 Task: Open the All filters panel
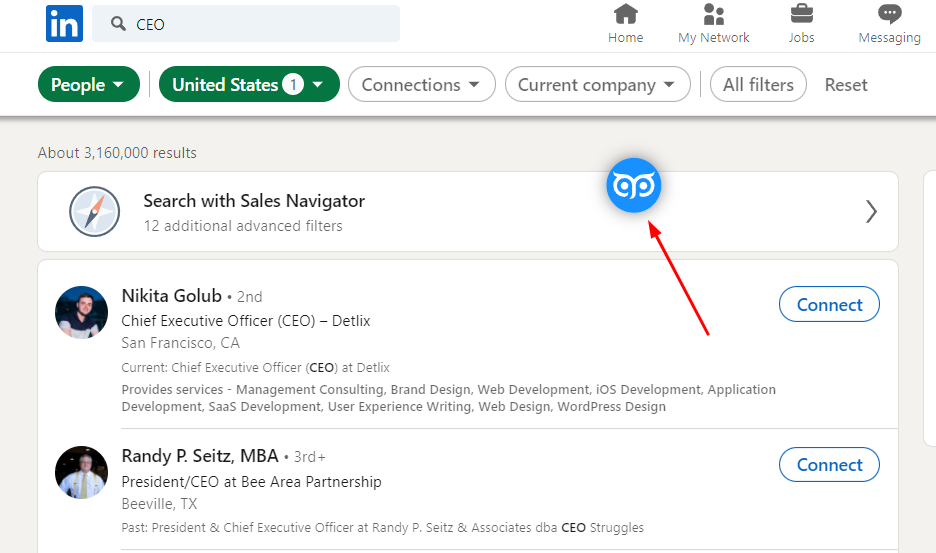click(758, 84)
